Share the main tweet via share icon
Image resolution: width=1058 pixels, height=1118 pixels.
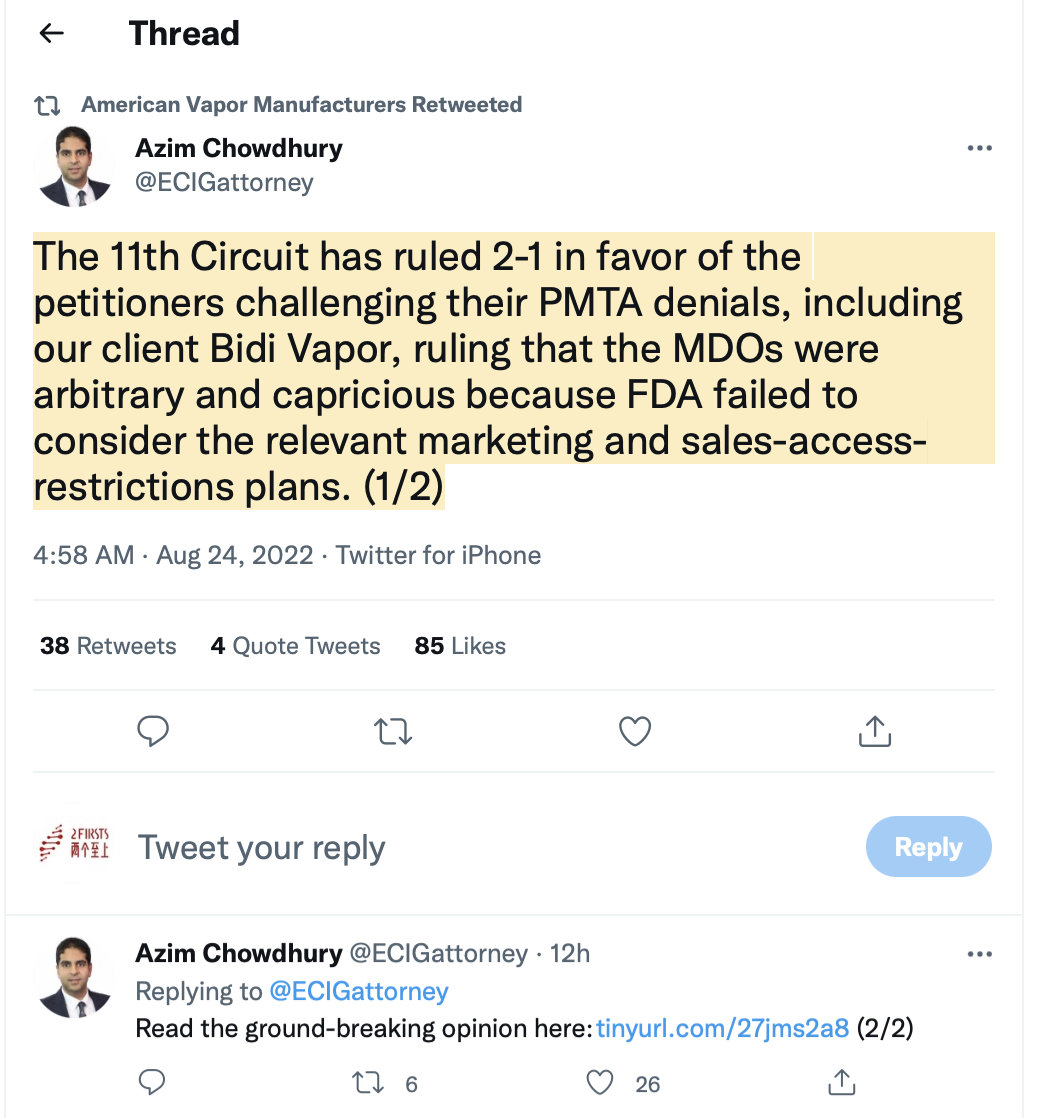coord(875,732)
